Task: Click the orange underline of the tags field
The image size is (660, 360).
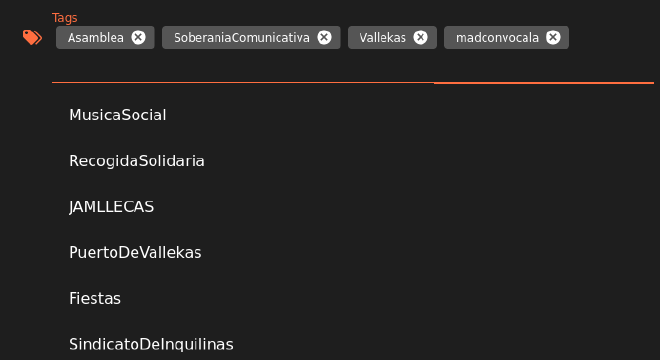Action: 353,83
